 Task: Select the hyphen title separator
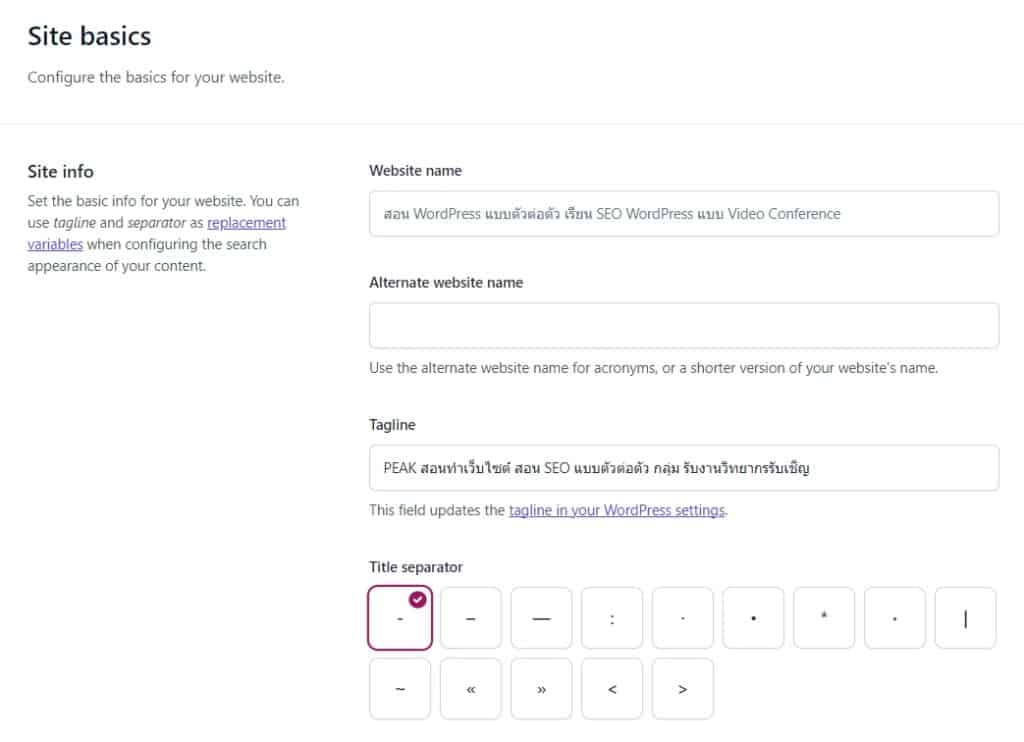pyautogui.click(x=400, y=618)
